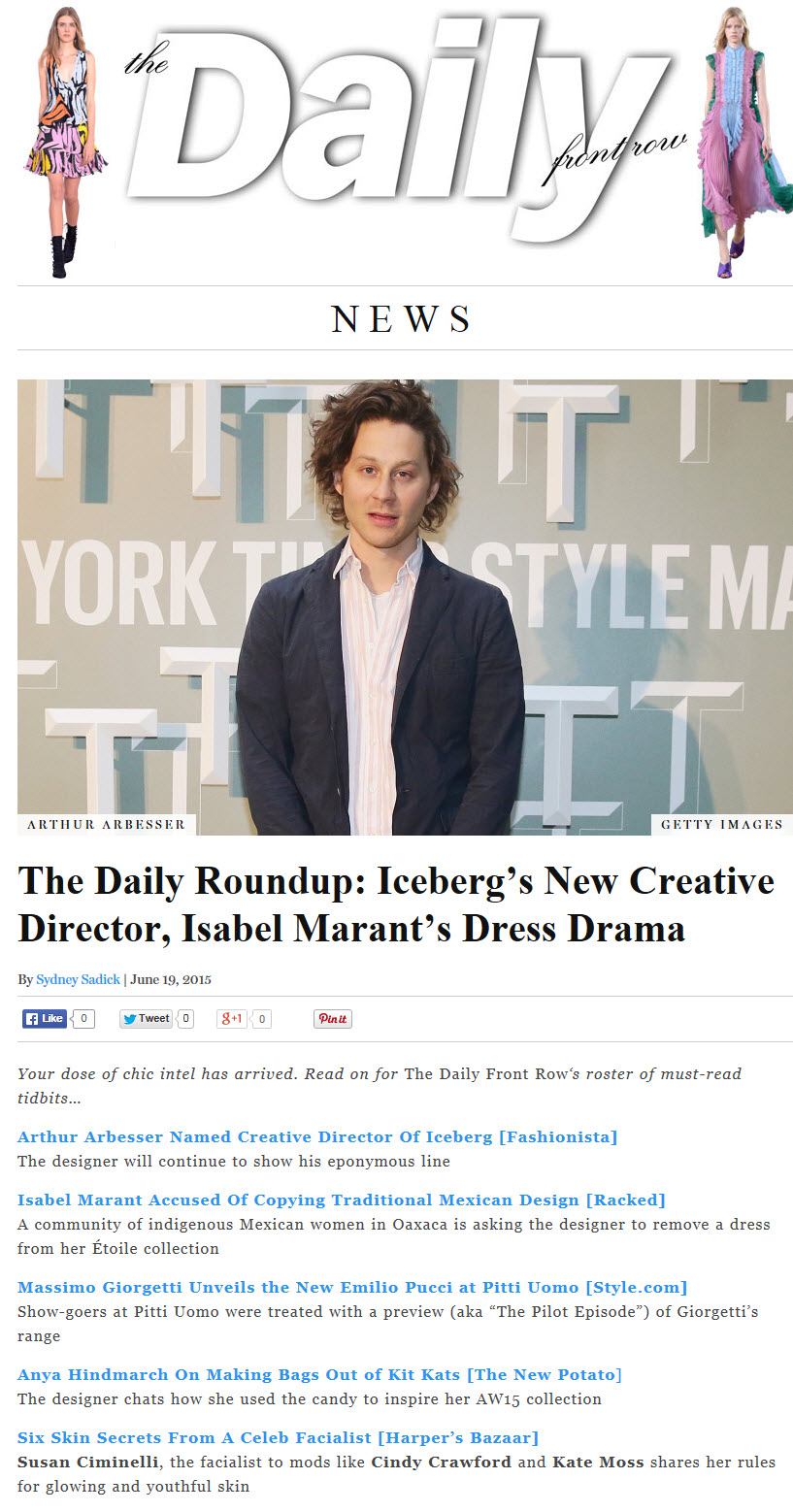Open Anya Hindmarch Kit Kats article link
The image size is (793, 1512).
pyautogui.click(x=319, y=1374)
